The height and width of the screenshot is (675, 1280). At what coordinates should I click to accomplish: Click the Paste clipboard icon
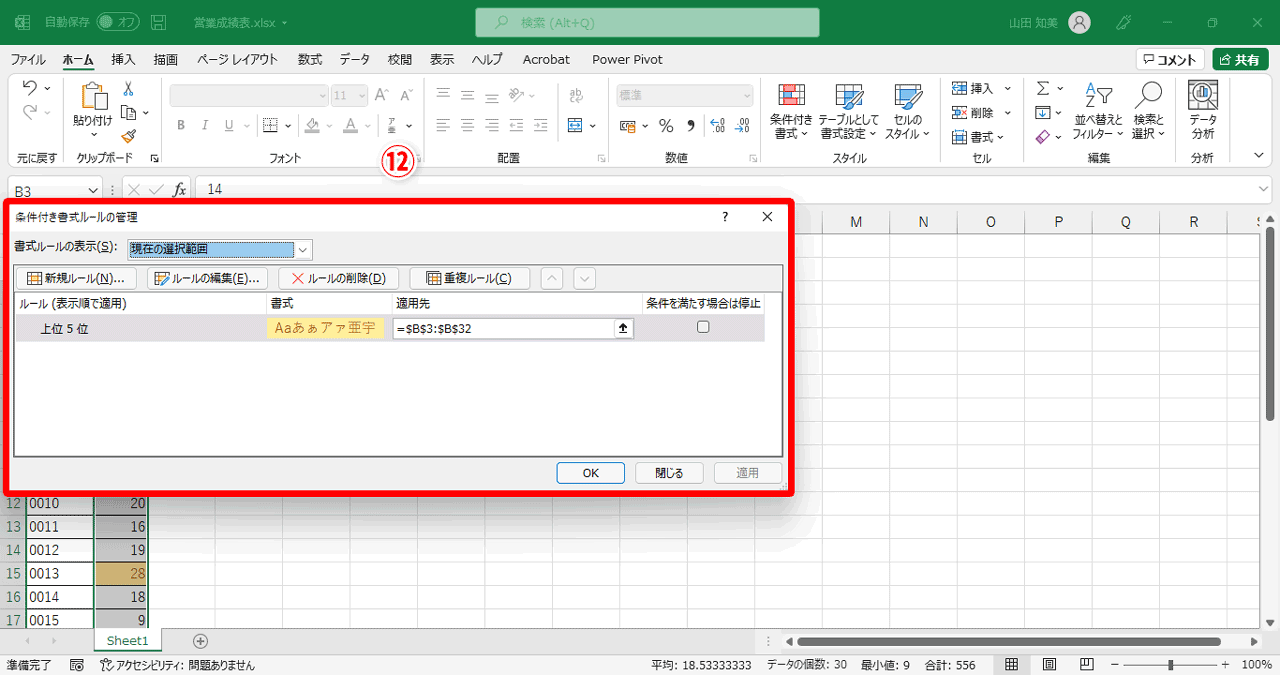pyautogui.click(x=93, y=97)
